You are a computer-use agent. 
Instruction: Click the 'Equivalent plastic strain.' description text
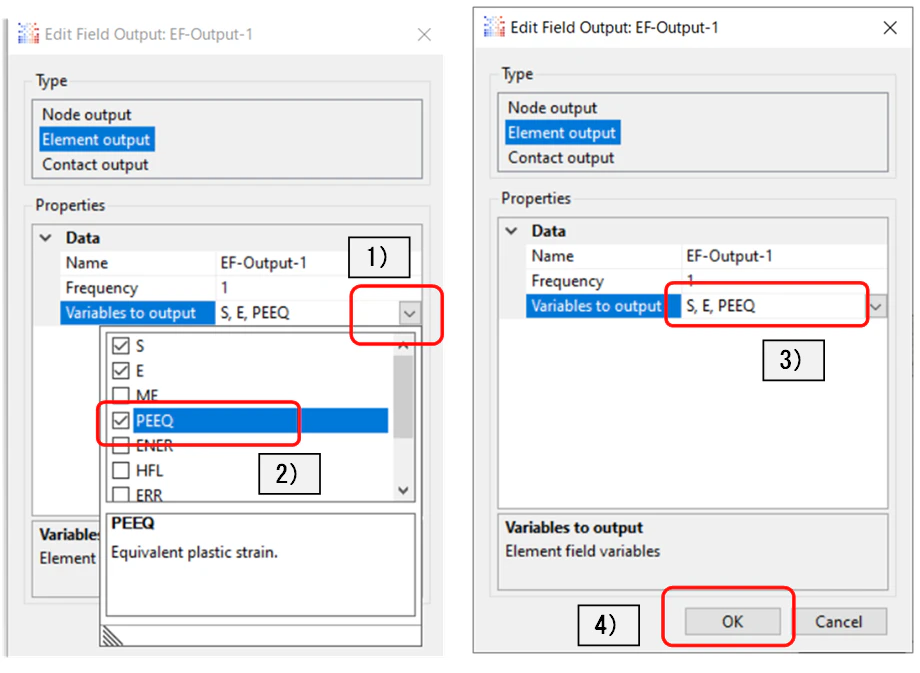[x=194, y=552]
